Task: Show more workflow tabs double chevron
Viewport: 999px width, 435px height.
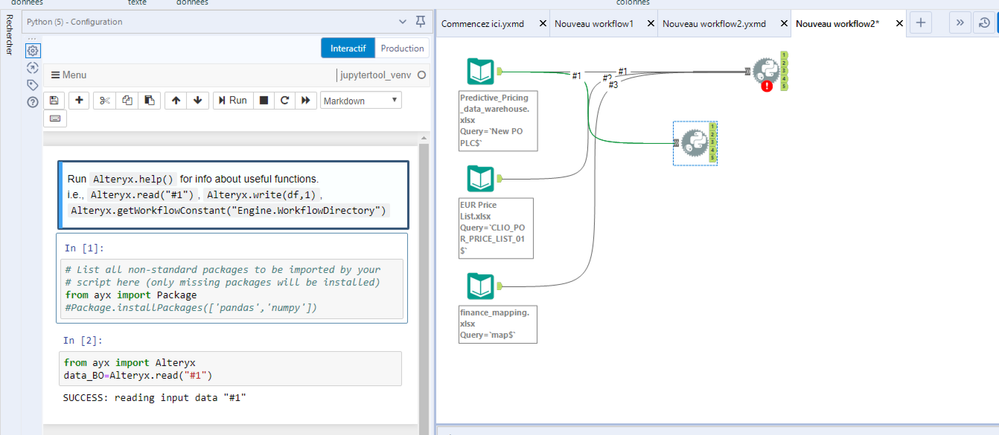Action: click(x=959, y=23)
